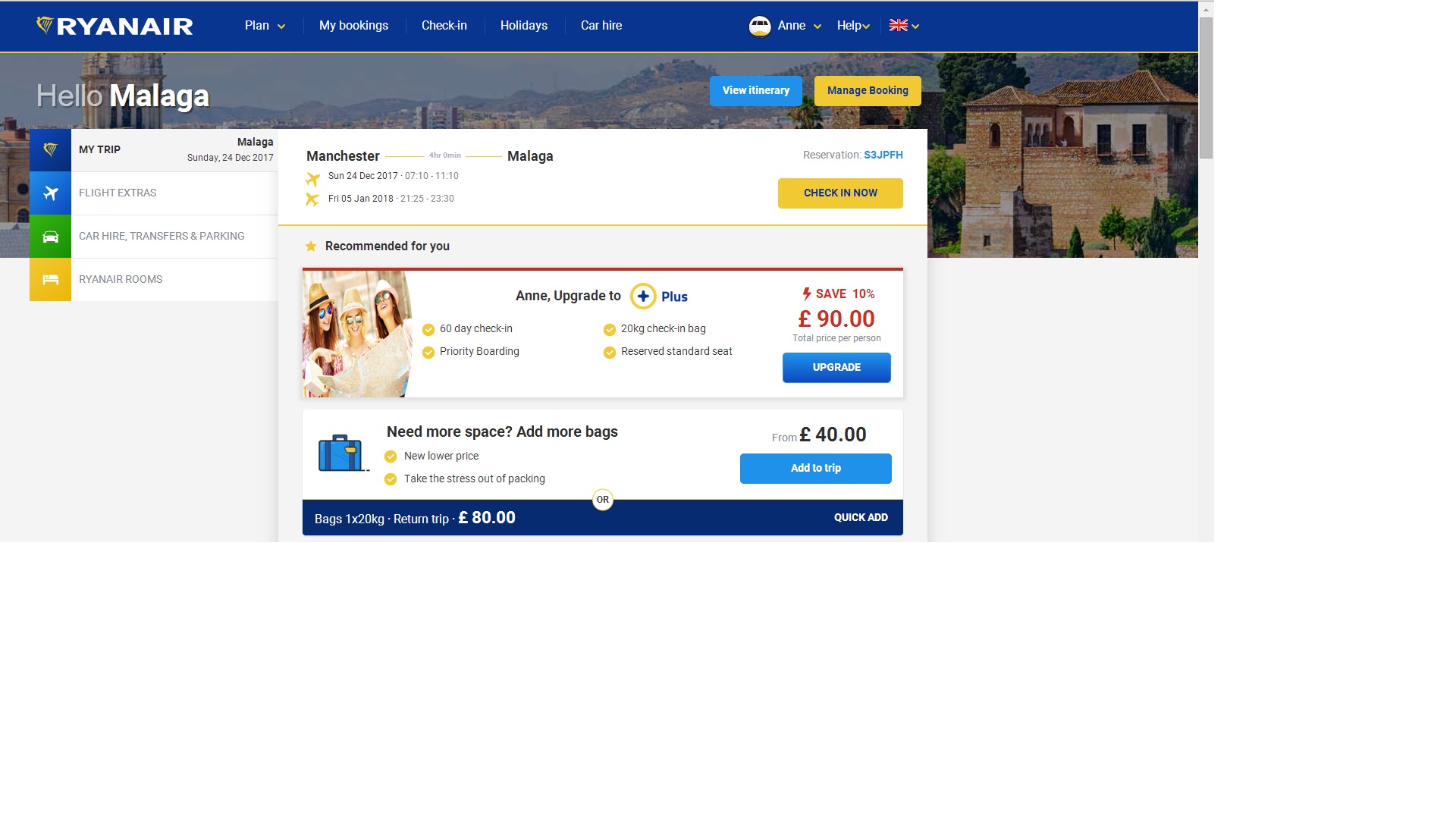Click the Plus upgrade circle icon

[643, 296]
